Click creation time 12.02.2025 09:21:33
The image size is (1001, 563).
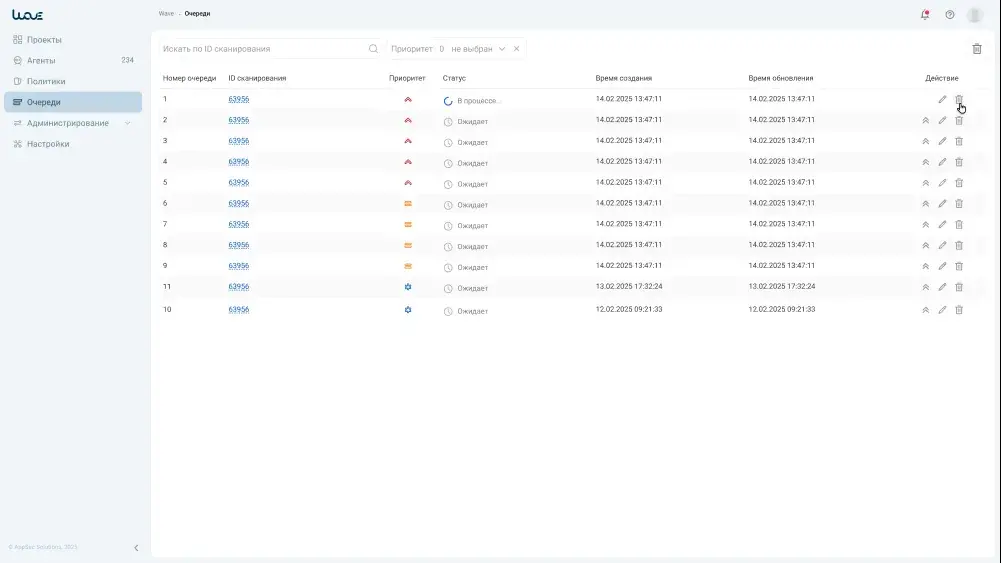(x=629, y=310)
